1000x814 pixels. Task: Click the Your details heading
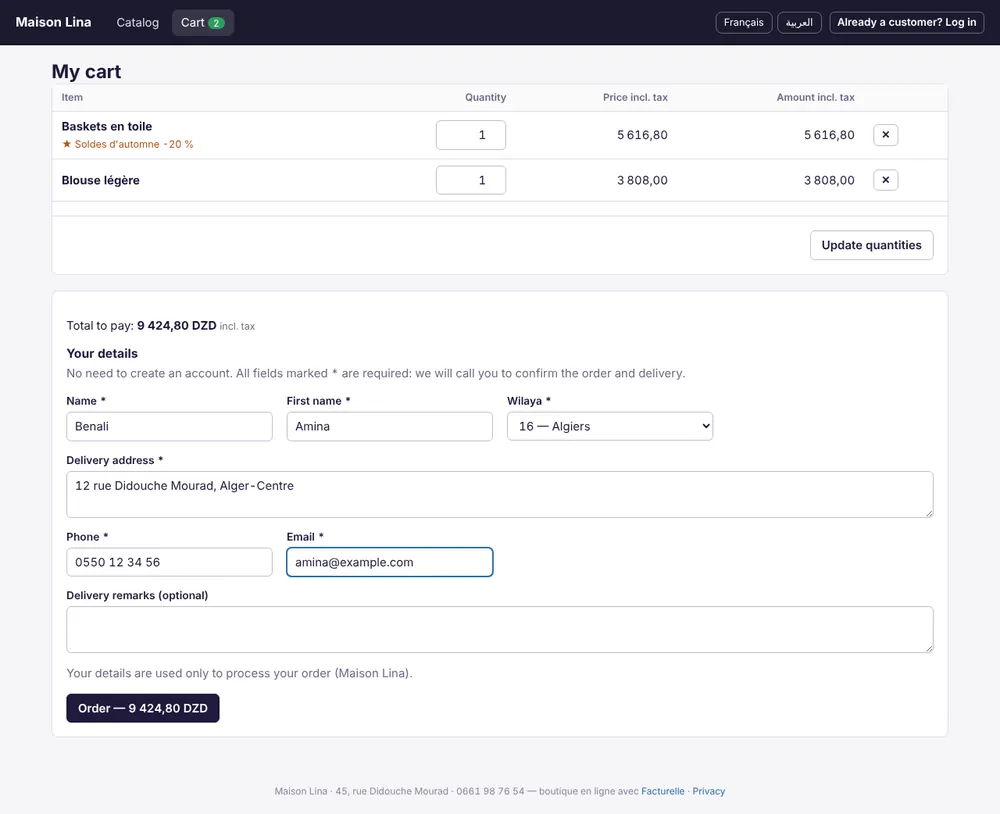pos(102,353)
